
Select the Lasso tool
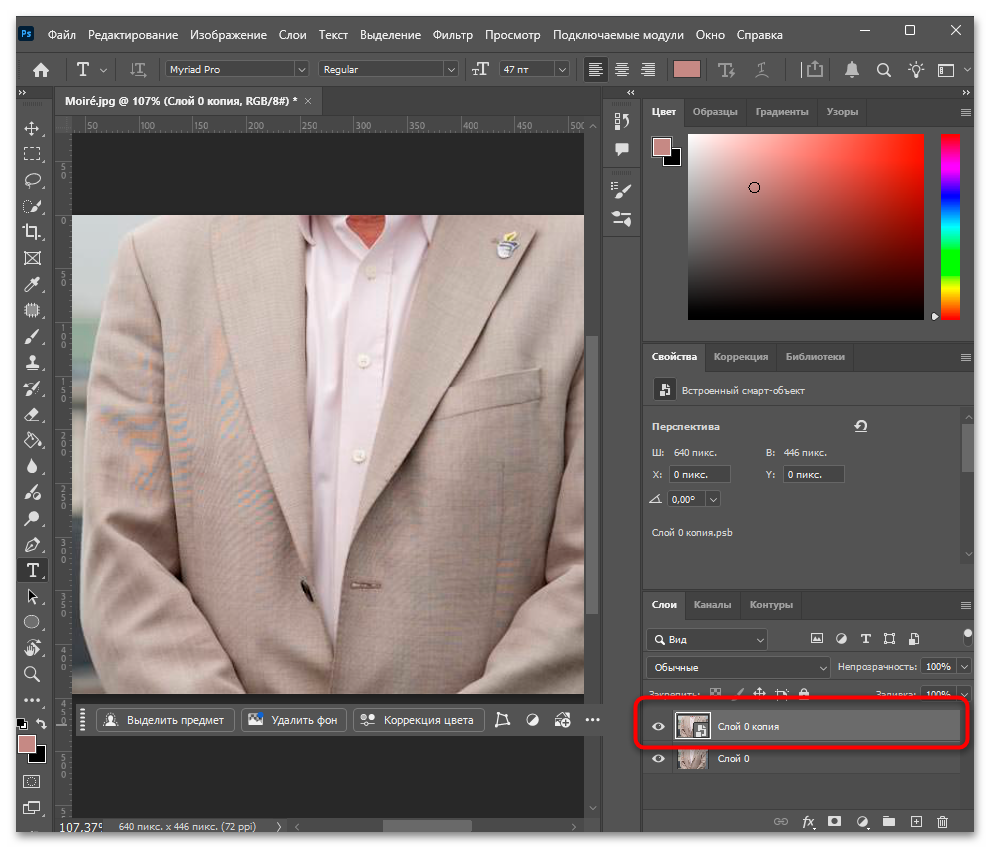[32, 181]
